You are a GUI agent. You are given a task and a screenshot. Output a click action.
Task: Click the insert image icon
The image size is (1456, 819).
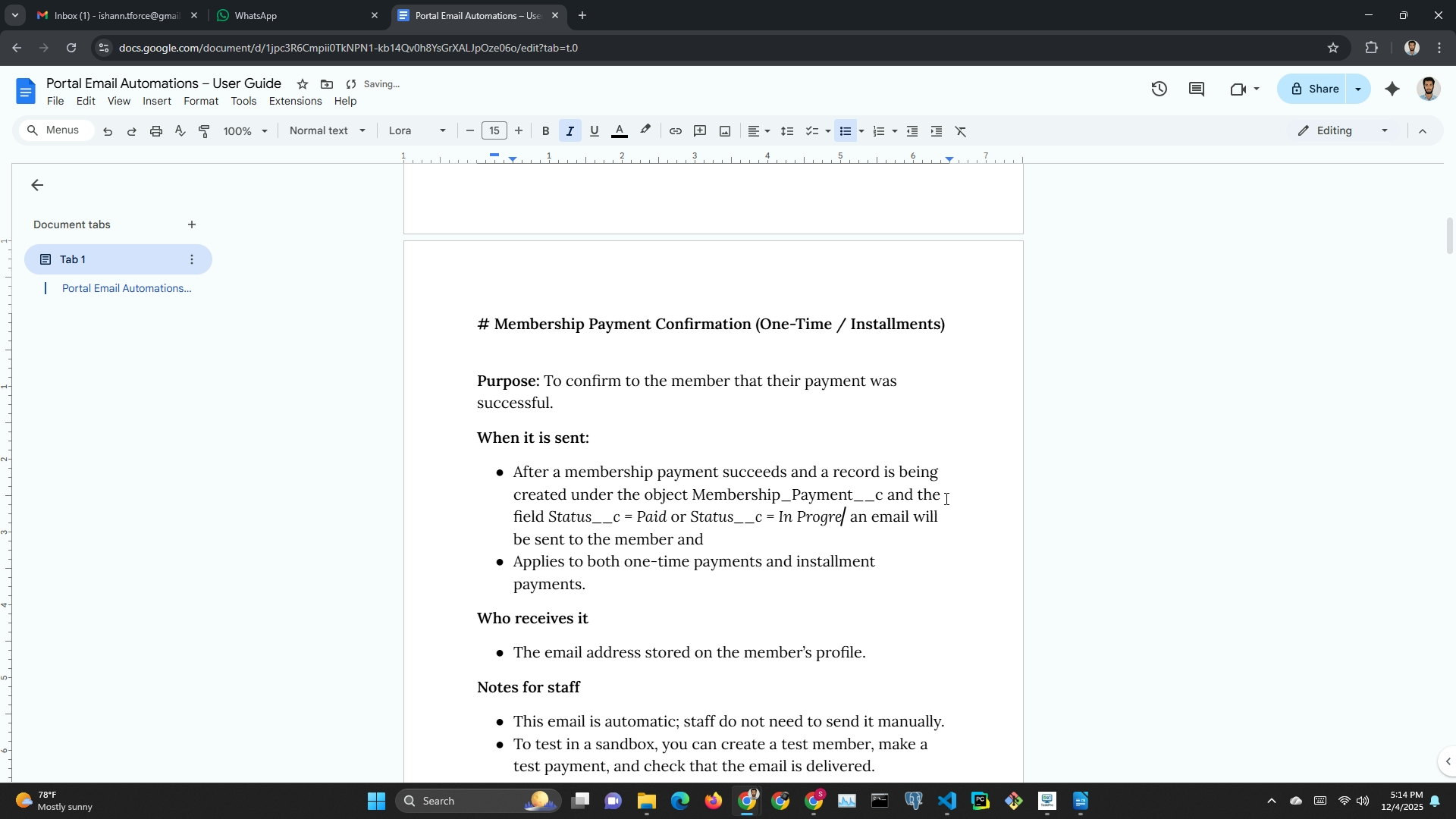[725, 131]
